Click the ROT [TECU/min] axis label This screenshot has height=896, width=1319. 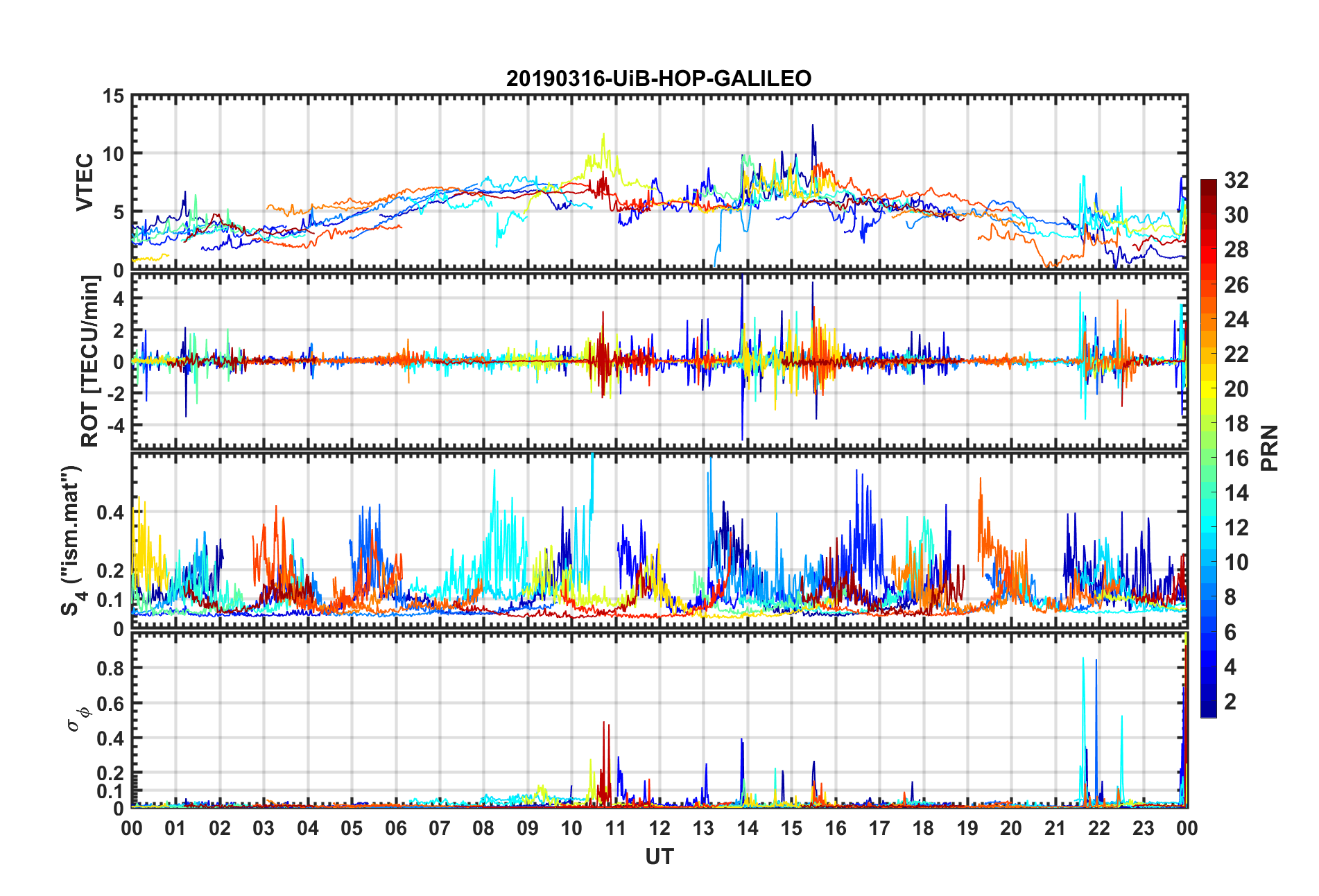pos(90,361)
